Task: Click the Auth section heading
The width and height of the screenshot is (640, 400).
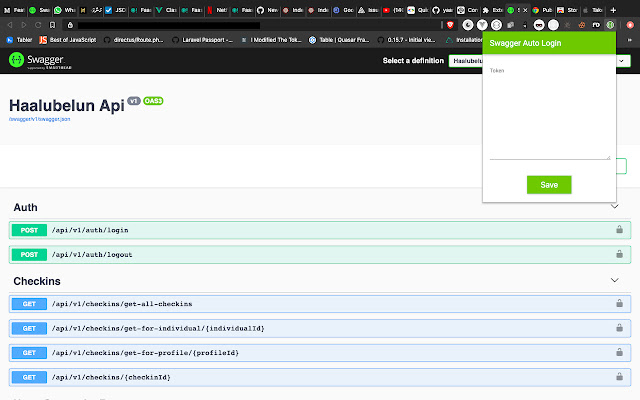Action: pyautogui.click(x=25, y=207)
